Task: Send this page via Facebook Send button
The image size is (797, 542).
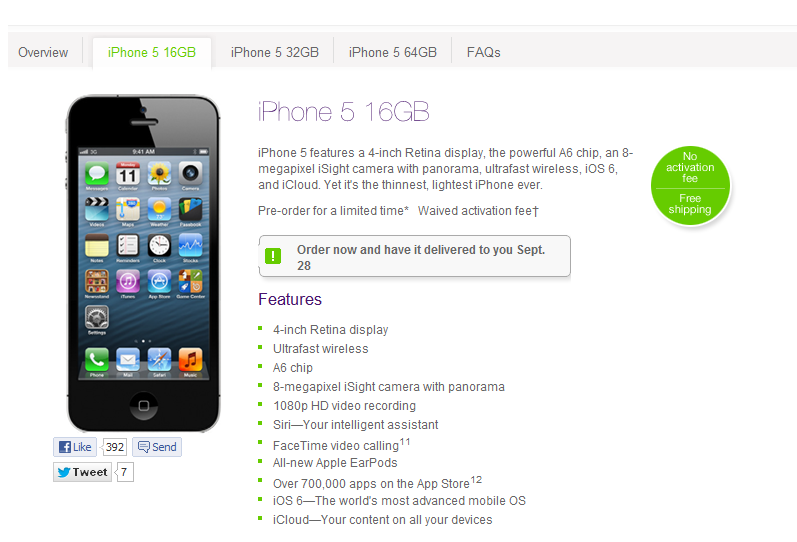Action: click(157, 447)
